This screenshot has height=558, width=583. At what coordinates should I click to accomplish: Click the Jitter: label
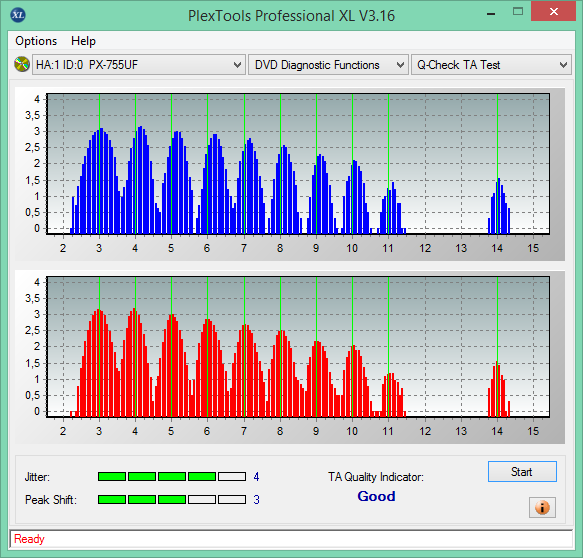37,477
